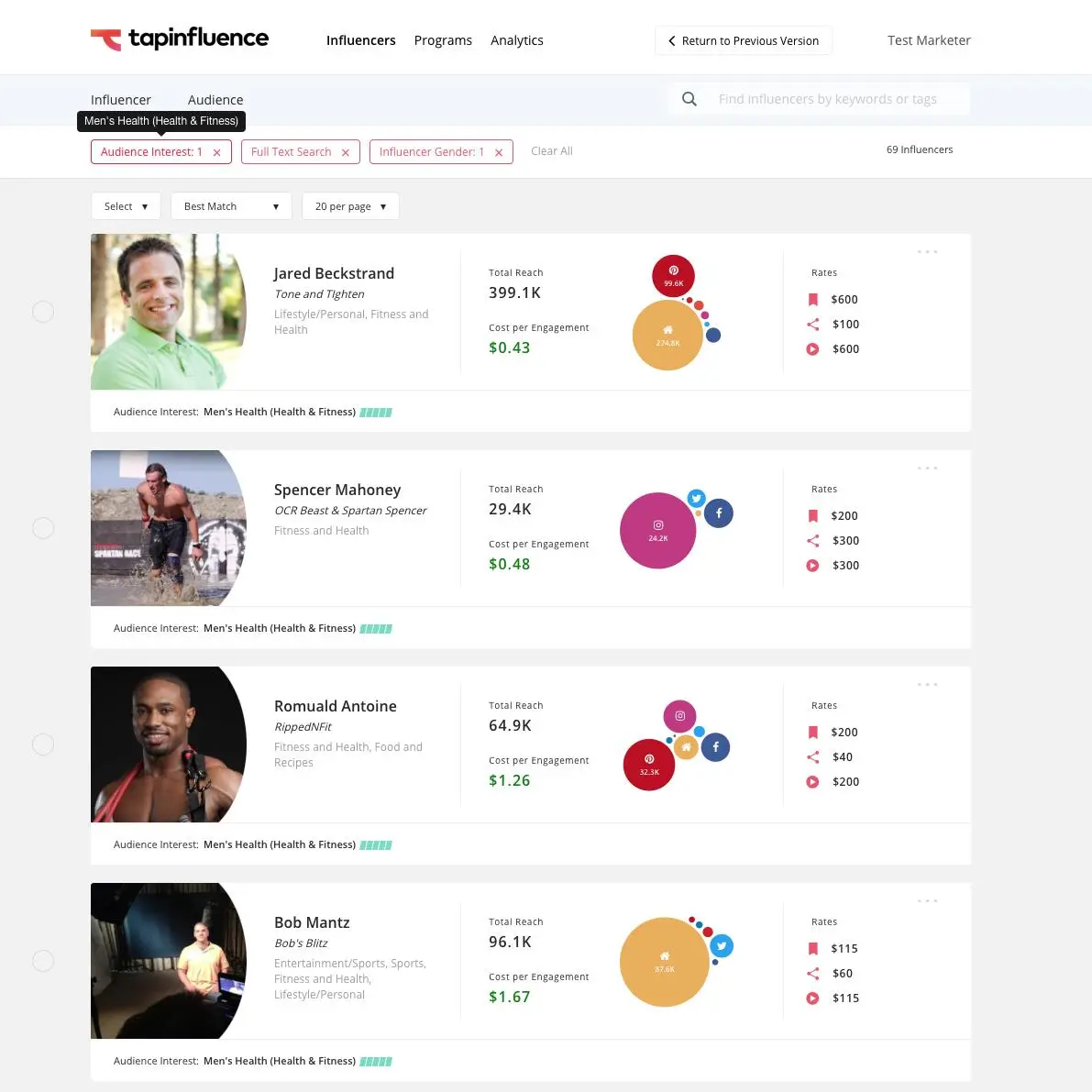Click Return to Previous Version
Image resolution: width=1092 pixels, height=1092 pixels.
coord(743,40)
